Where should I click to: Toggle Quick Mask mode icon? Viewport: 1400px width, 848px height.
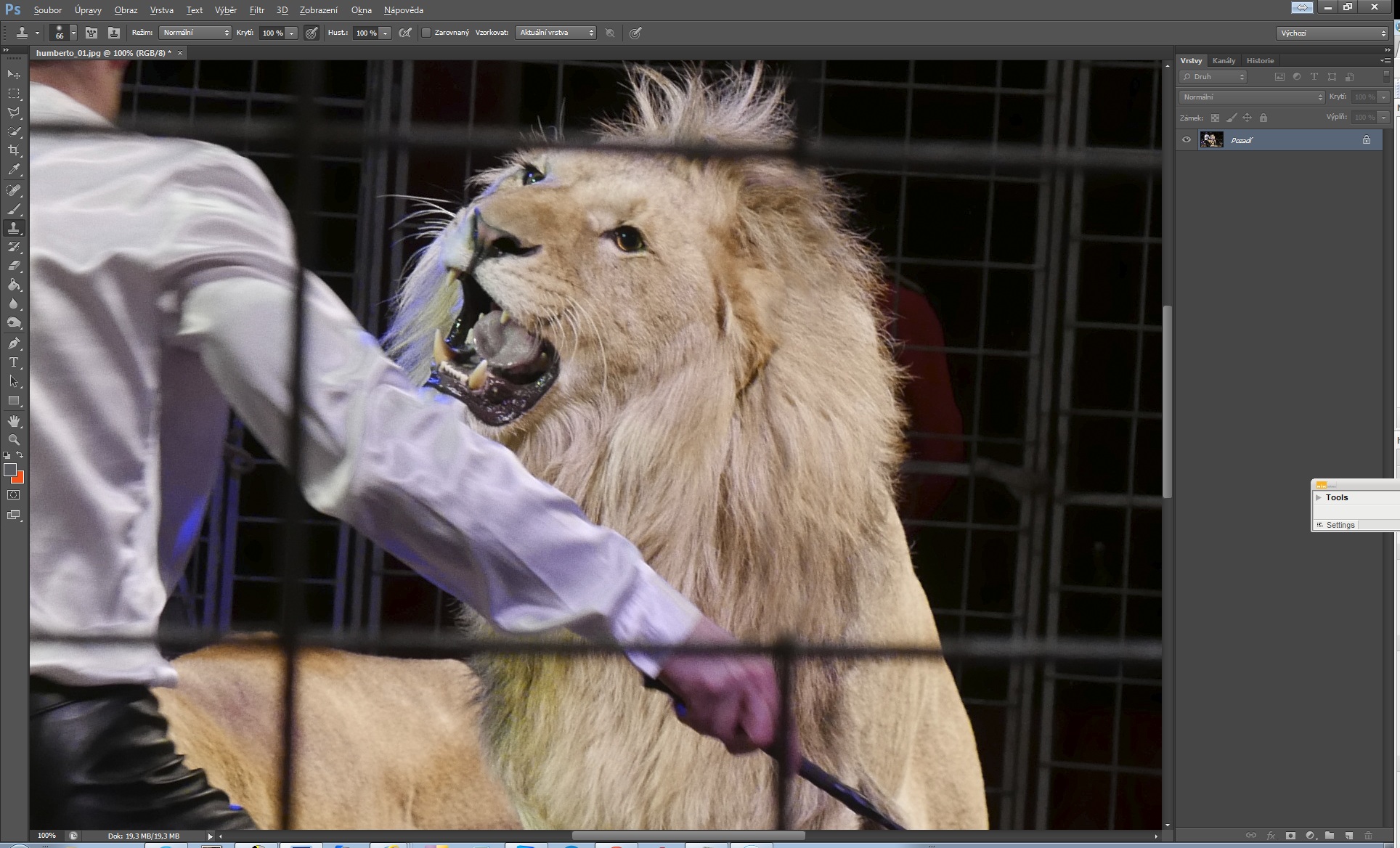pyautogui.click(x=14, y=495)
